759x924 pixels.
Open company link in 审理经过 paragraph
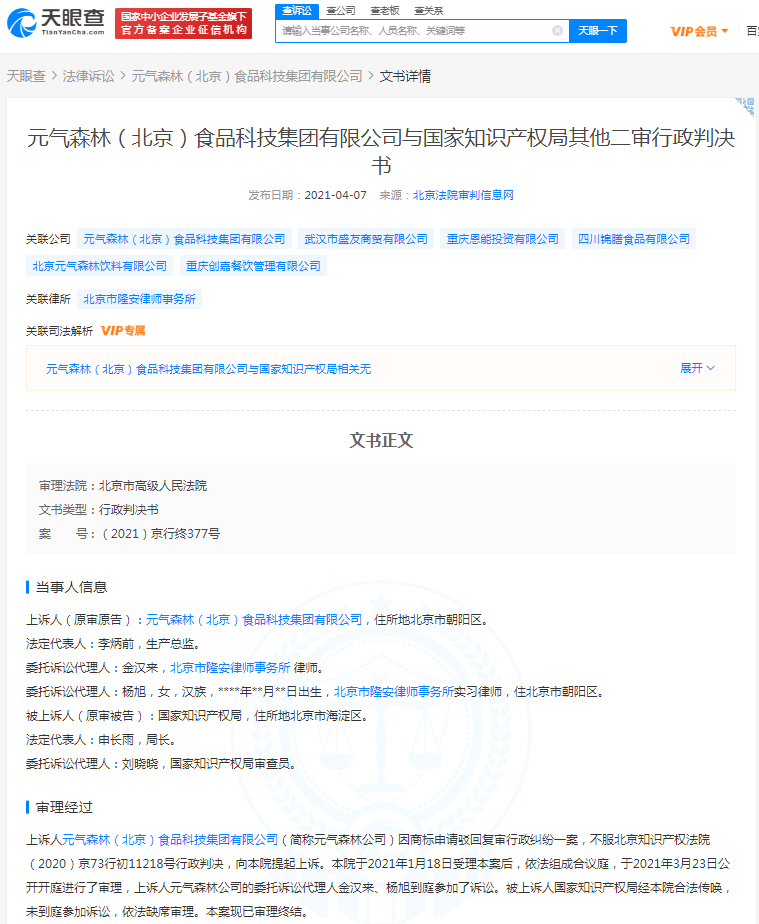click(170, 839)
